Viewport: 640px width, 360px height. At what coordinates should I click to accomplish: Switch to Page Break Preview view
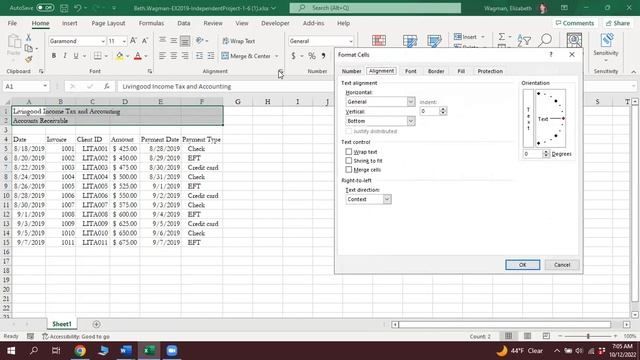point(546,336)
